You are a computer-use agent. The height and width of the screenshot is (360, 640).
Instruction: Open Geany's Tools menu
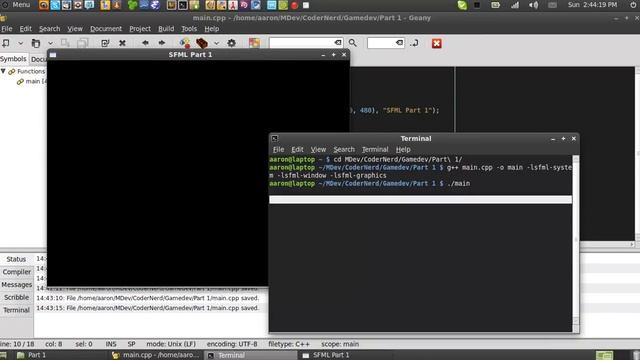[x=189, y=29]
